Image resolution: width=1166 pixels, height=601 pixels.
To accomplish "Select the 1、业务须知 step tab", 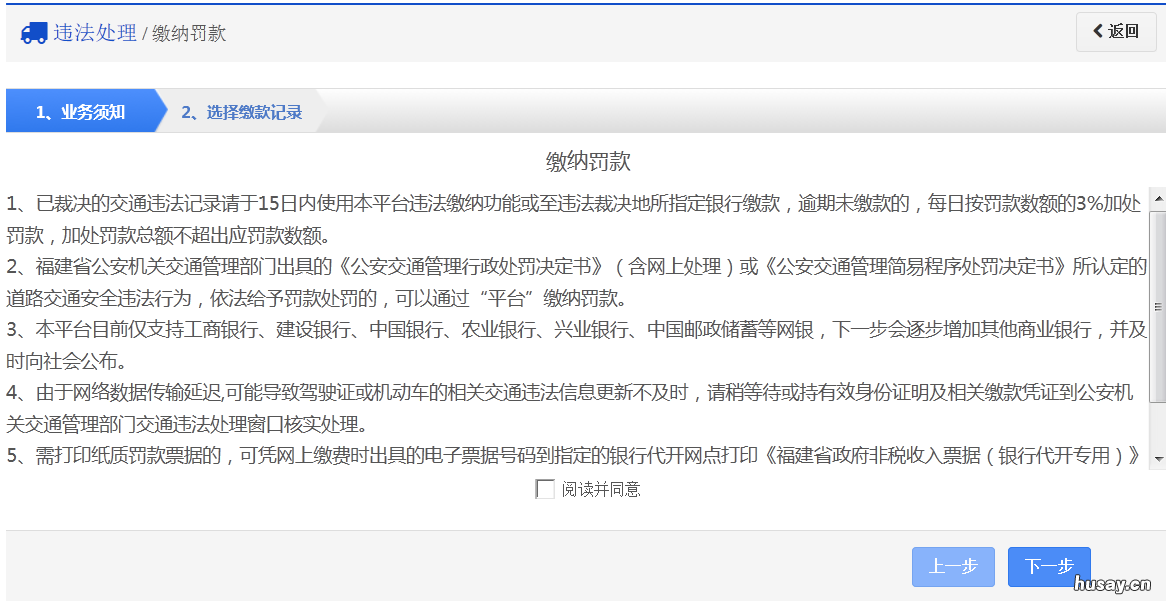I will (x=80, y=111).
